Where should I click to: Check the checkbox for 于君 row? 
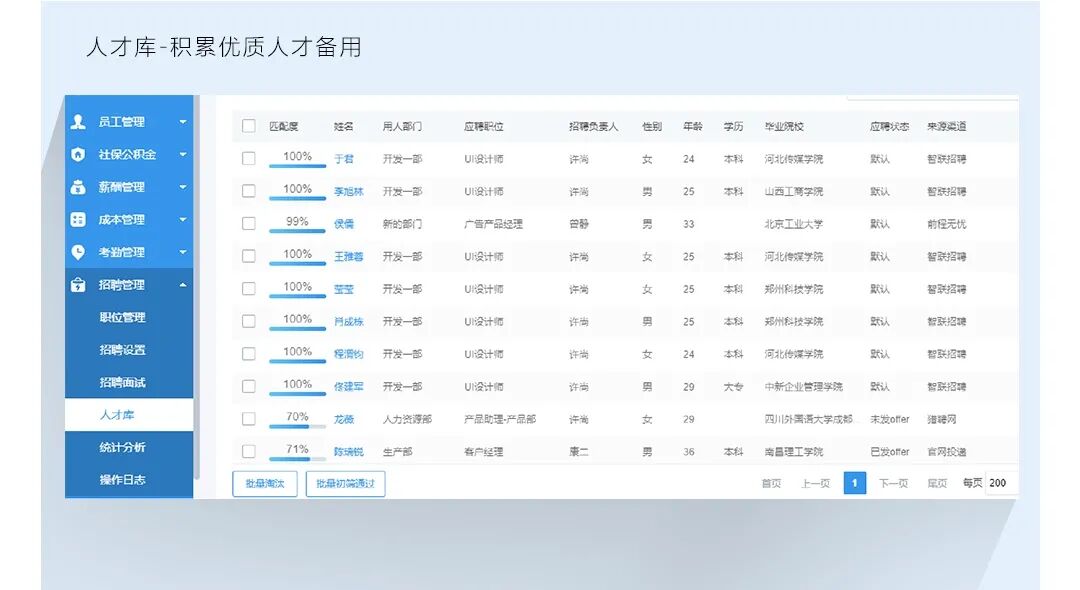249,158
